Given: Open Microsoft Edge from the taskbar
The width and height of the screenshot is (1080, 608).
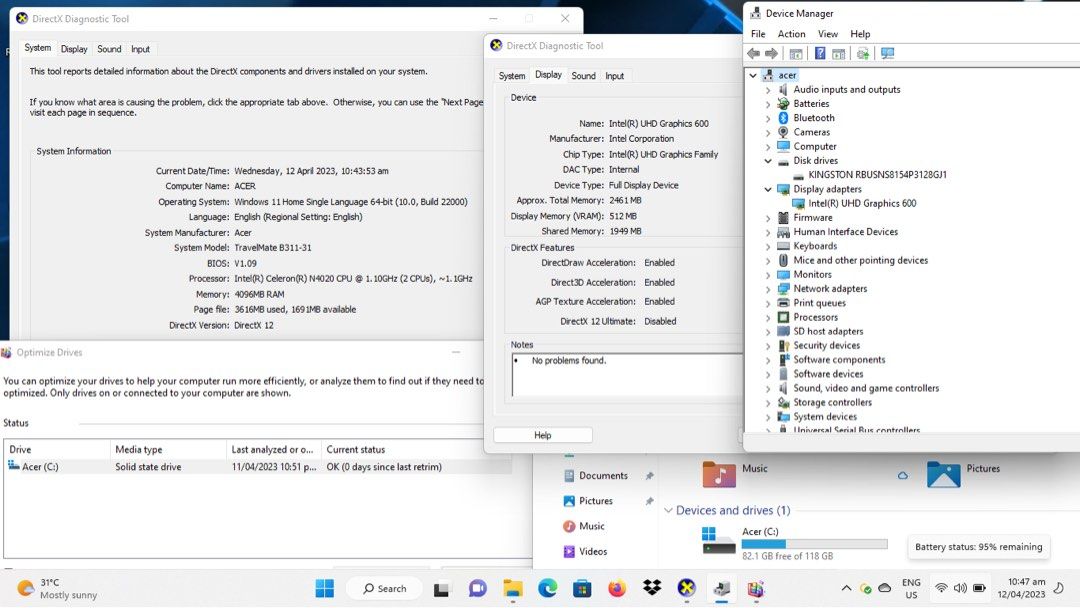Looking at the screenshot, I should coord(547,589).
